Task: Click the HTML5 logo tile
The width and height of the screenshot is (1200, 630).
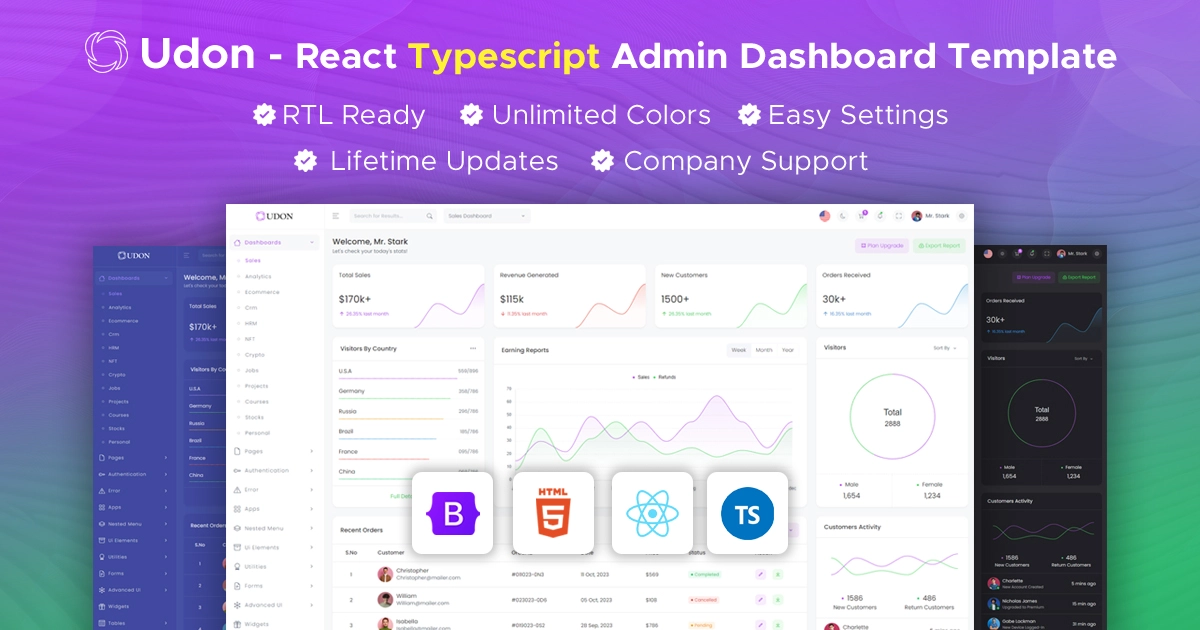Action: pyautogui.click(x=553, y=513)
